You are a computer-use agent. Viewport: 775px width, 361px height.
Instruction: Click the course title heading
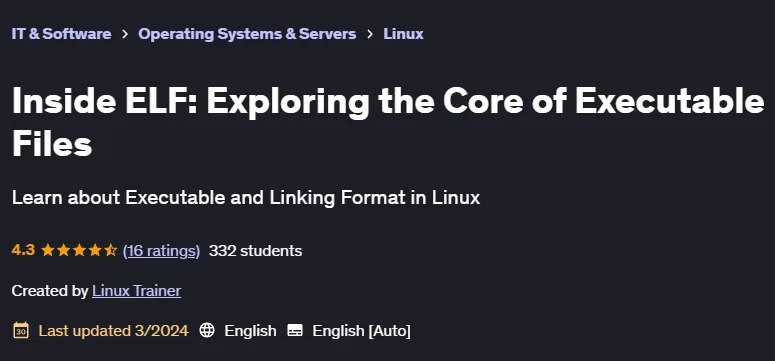[x=388, y=122]
